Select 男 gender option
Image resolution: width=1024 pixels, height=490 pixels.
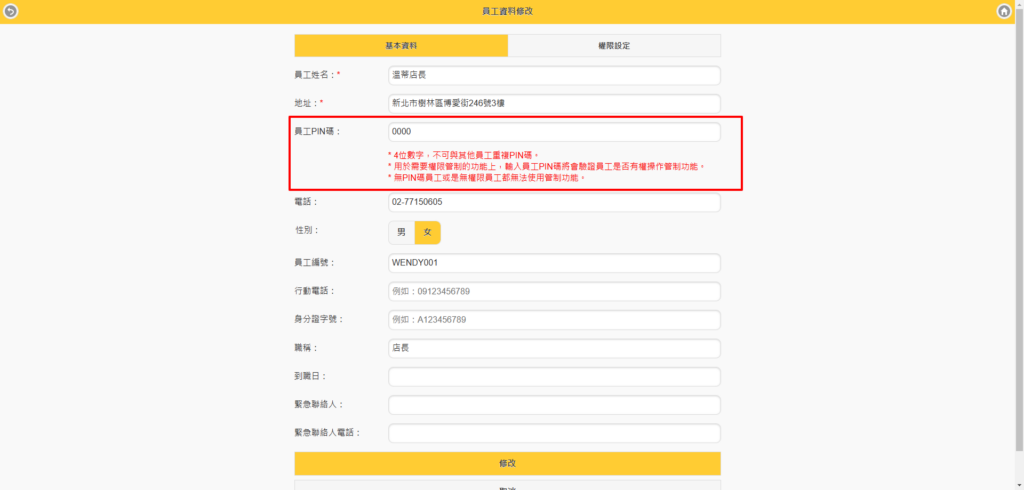click(x=402, y=233)
